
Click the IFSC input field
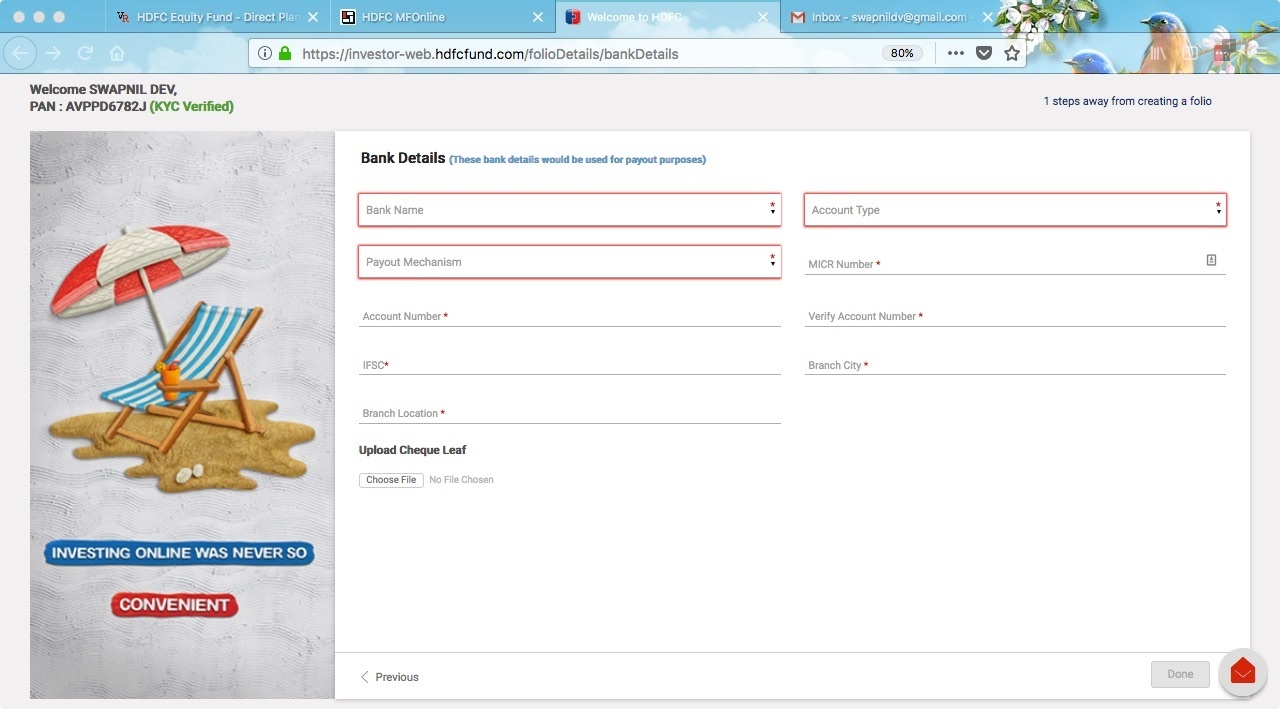[x=570, y=364]
